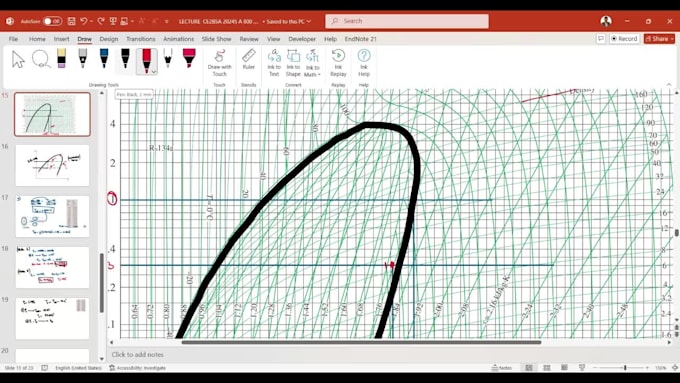Start slideshow from the beginning icon

[113, 21]
